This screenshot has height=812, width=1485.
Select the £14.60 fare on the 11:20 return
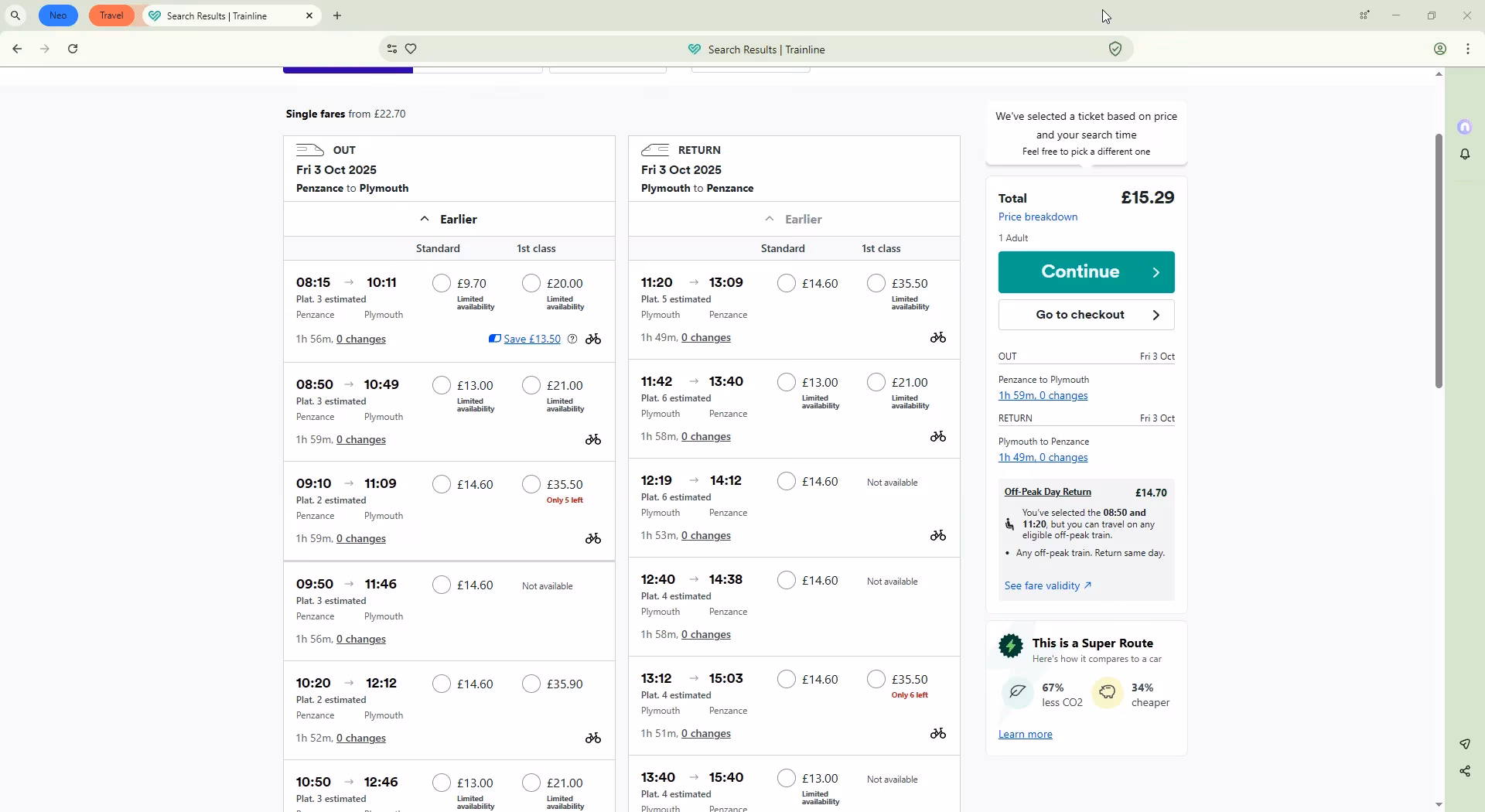click(786, 283)
